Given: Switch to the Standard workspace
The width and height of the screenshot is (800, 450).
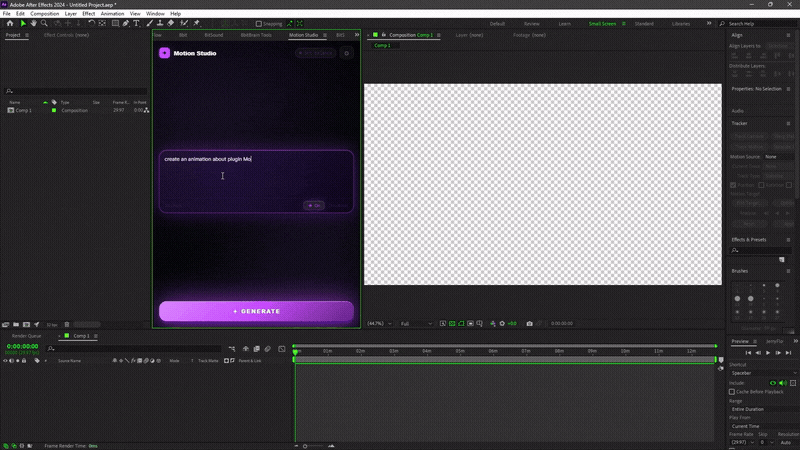Looking at the screenshot, I should [x=644, y=23].
